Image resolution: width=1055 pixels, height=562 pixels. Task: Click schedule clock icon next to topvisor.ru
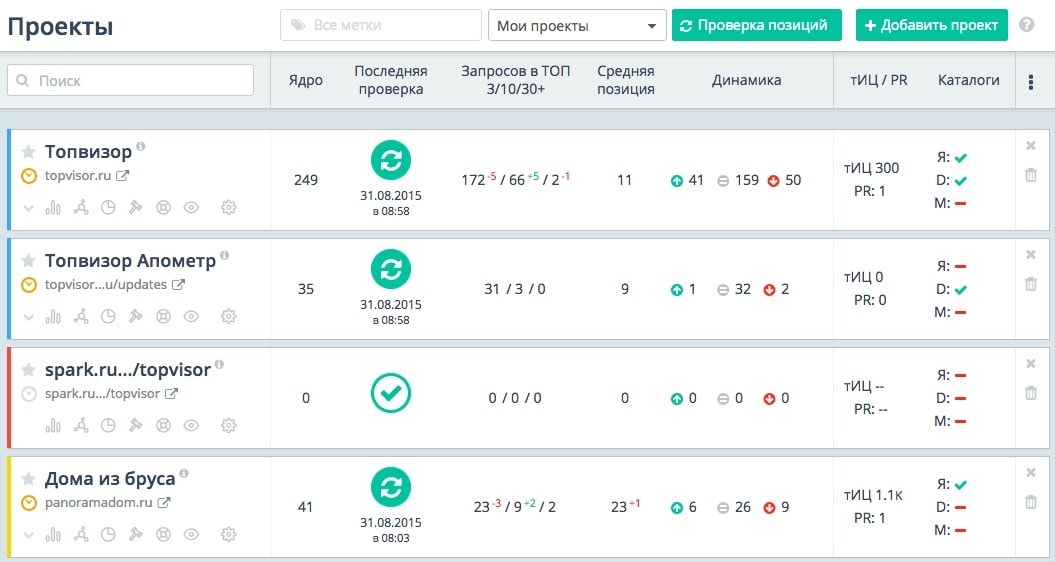(29, 176)
